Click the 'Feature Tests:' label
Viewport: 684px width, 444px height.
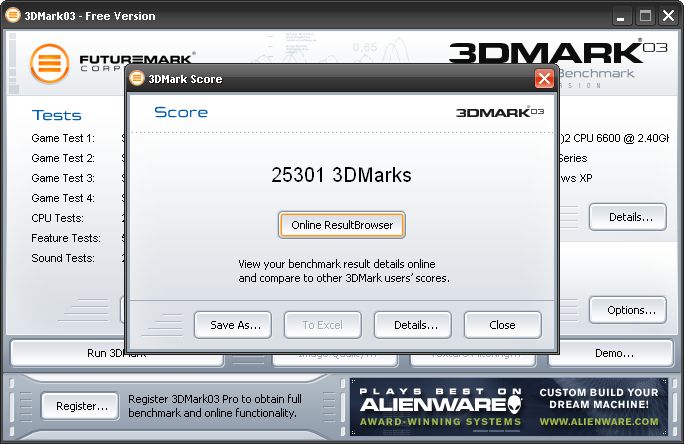coord(66,238)
